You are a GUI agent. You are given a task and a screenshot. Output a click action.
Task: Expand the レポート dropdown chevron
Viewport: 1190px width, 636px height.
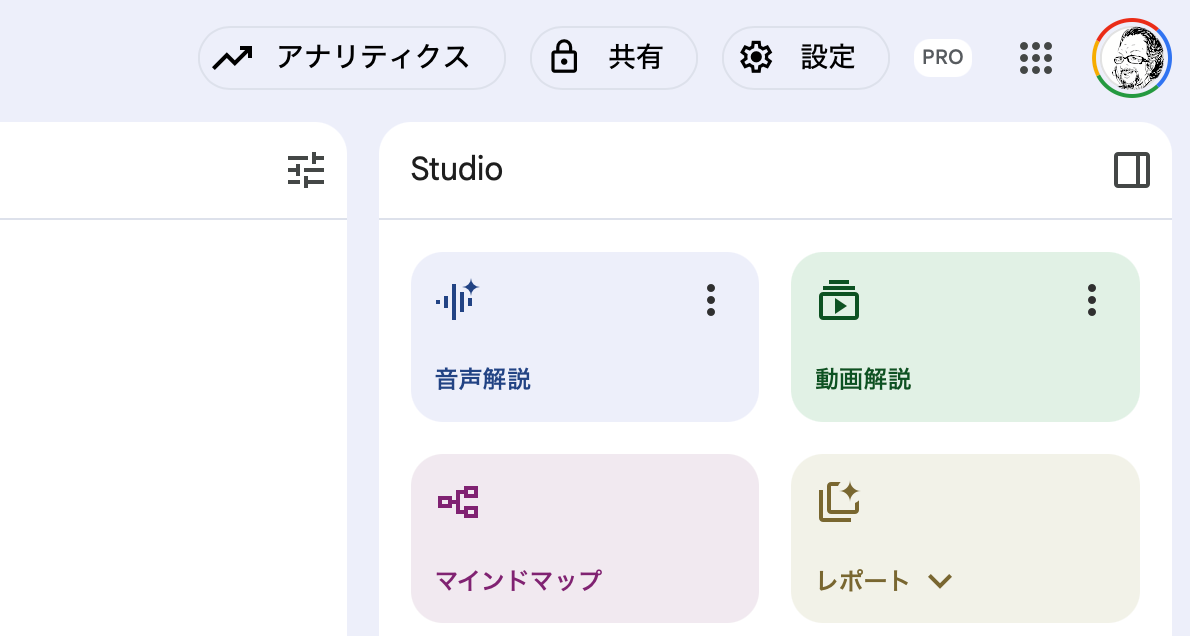pyautogui.click(x=939, y=580)
